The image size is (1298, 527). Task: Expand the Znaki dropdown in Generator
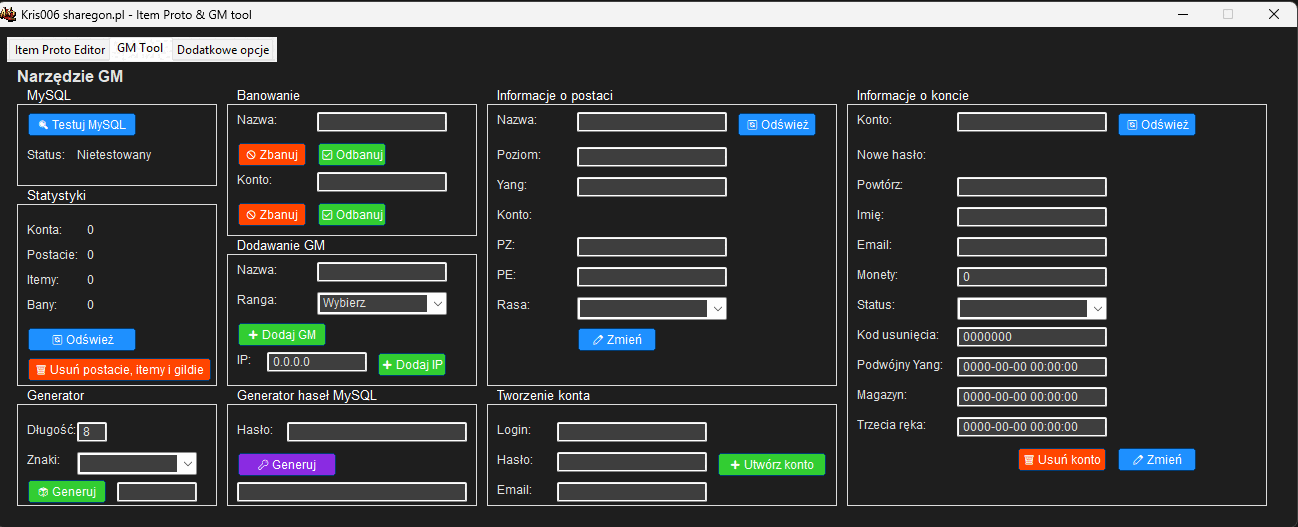pos(138,463)
